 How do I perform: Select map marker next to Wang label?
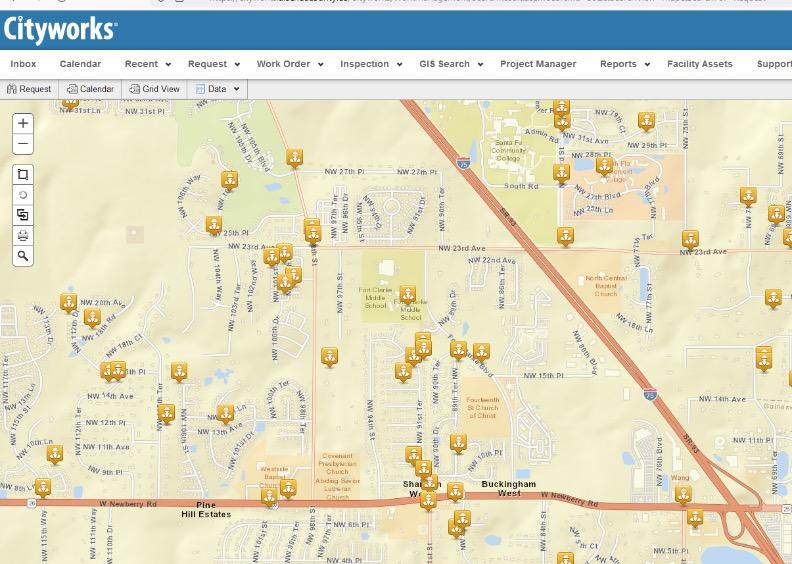tap(683, 495)
